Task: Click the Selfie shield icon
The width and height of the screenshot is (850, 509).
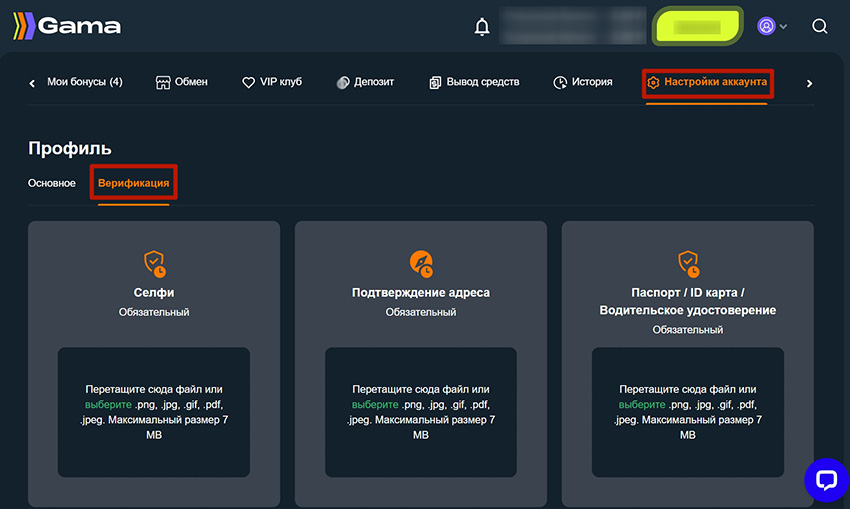Action: coord(154,264)
